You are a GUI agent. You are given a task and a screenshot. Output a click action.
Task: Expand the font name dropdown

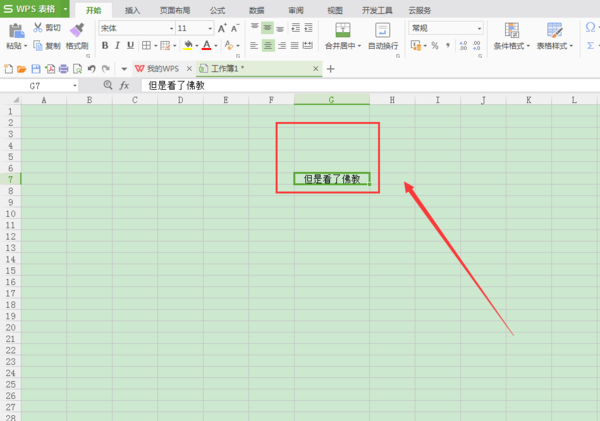pyautogui.click(x=171, y=29)
